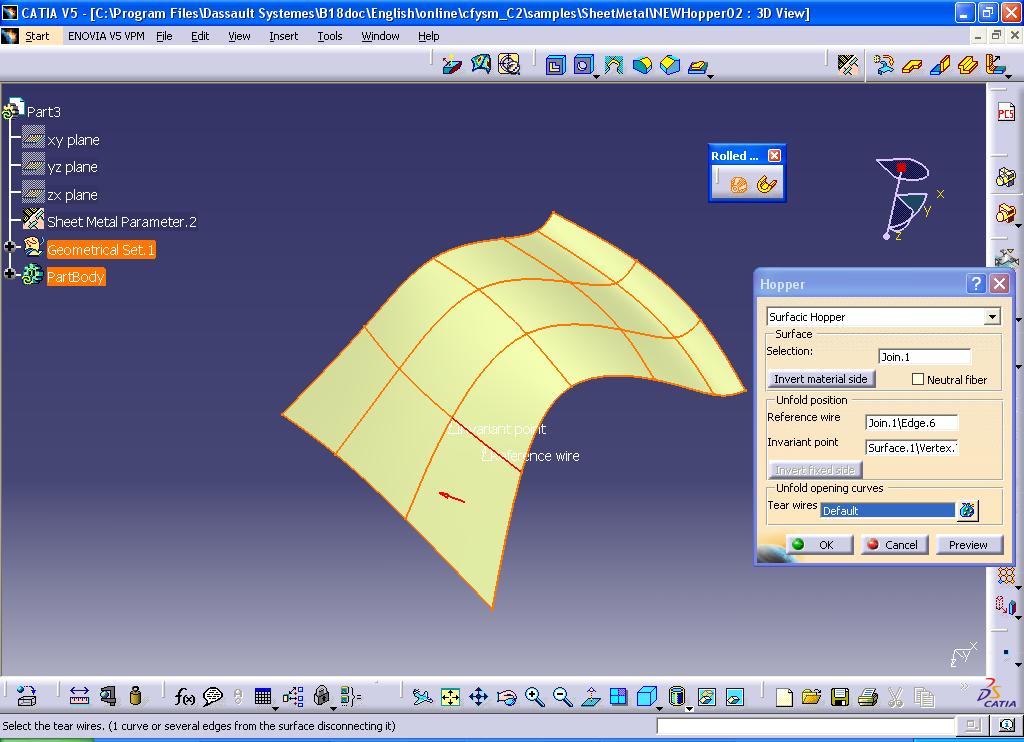Screen dimensions: 1024x742
Task: Activate the Fit All In view icon
Action: tap(450, 696)
